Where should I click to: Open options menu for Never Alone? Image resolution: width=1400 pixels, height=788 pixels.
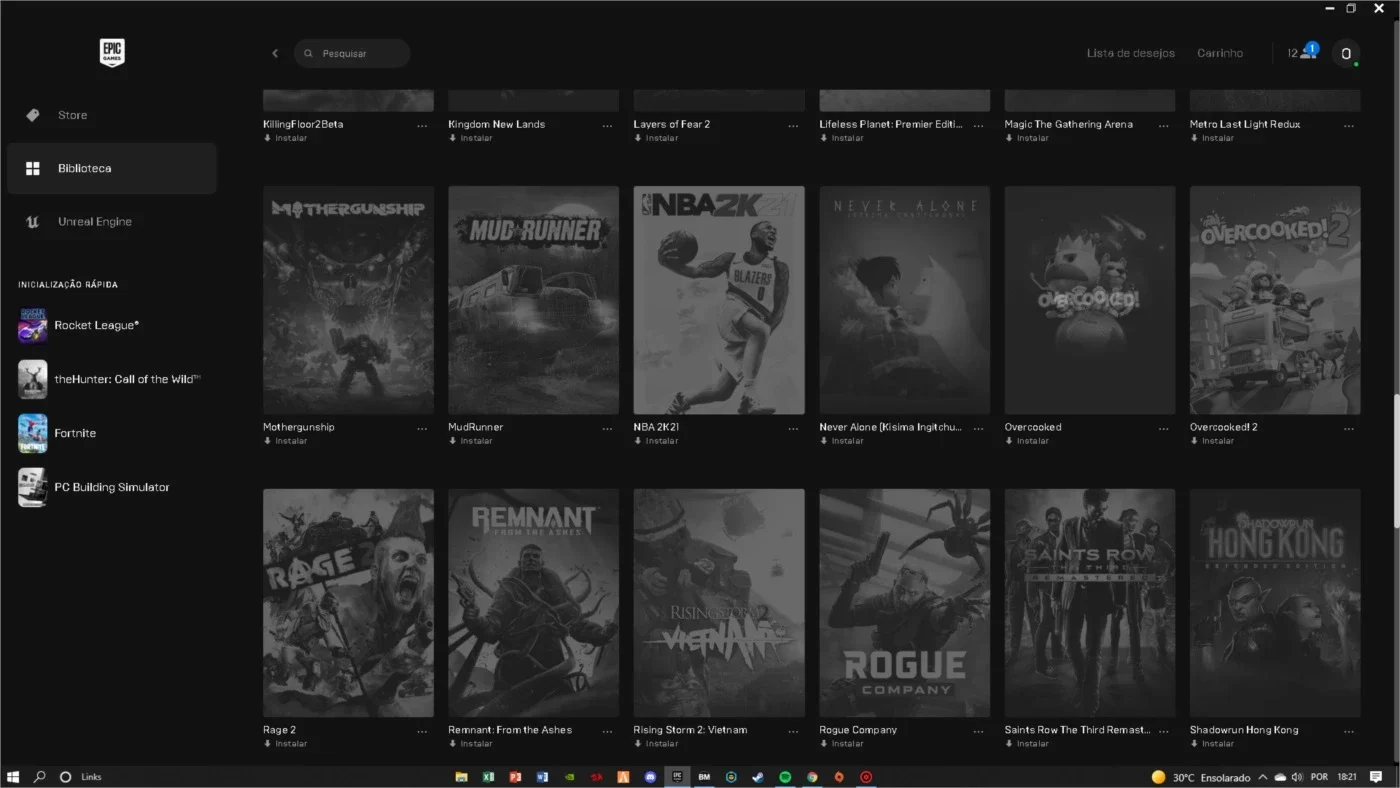978,428
